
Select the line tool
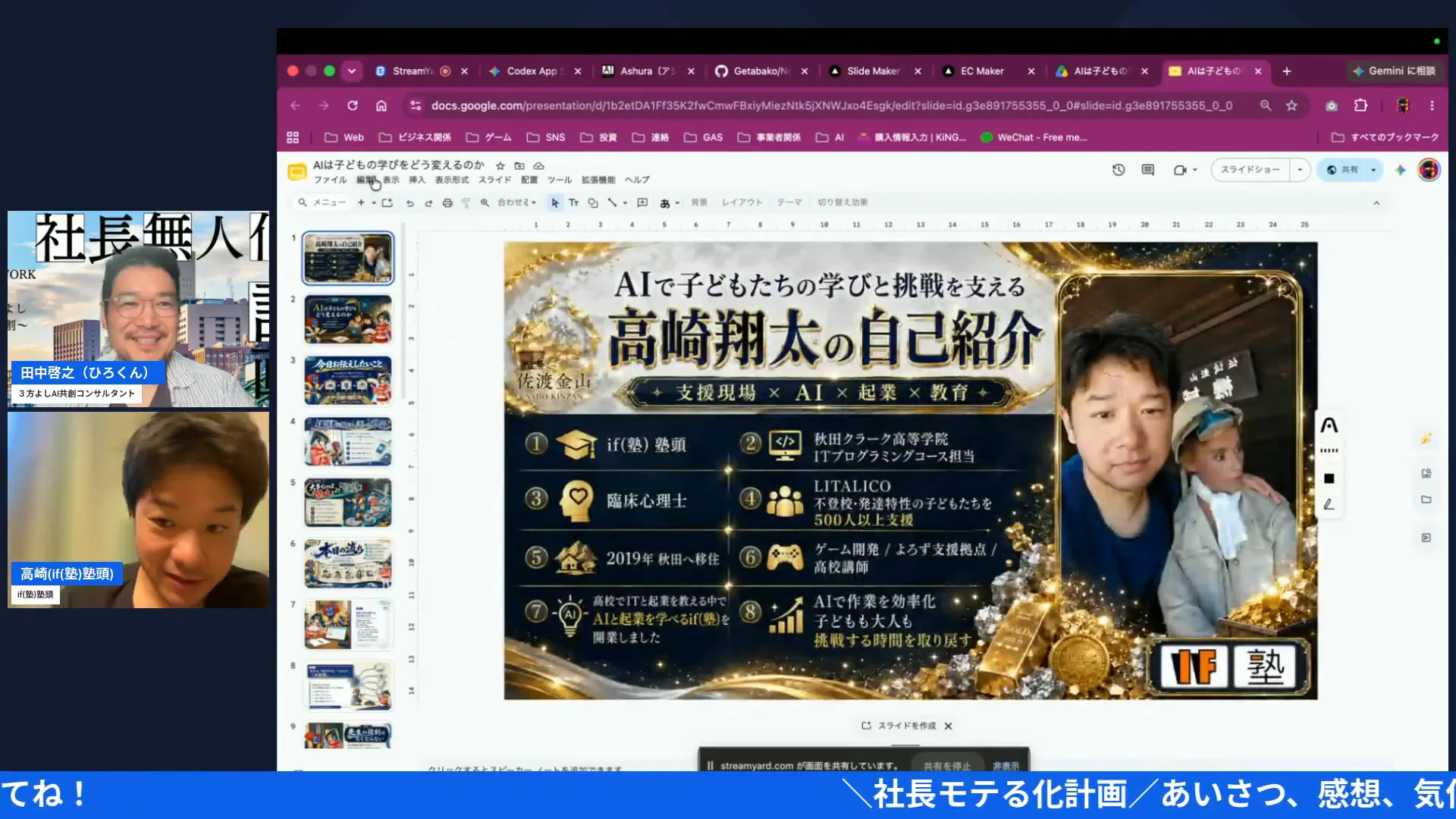coord(612,203)
